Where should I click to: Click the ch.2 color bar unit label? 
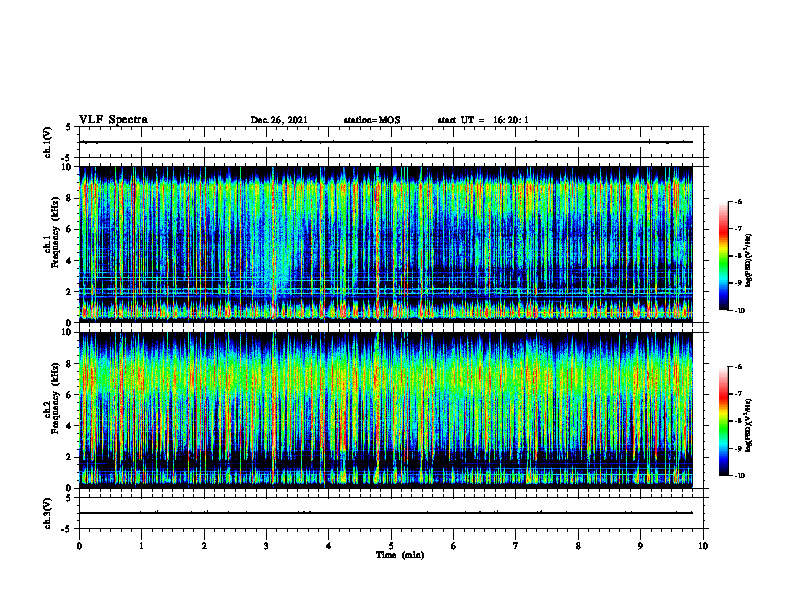(x=749, y=425)
